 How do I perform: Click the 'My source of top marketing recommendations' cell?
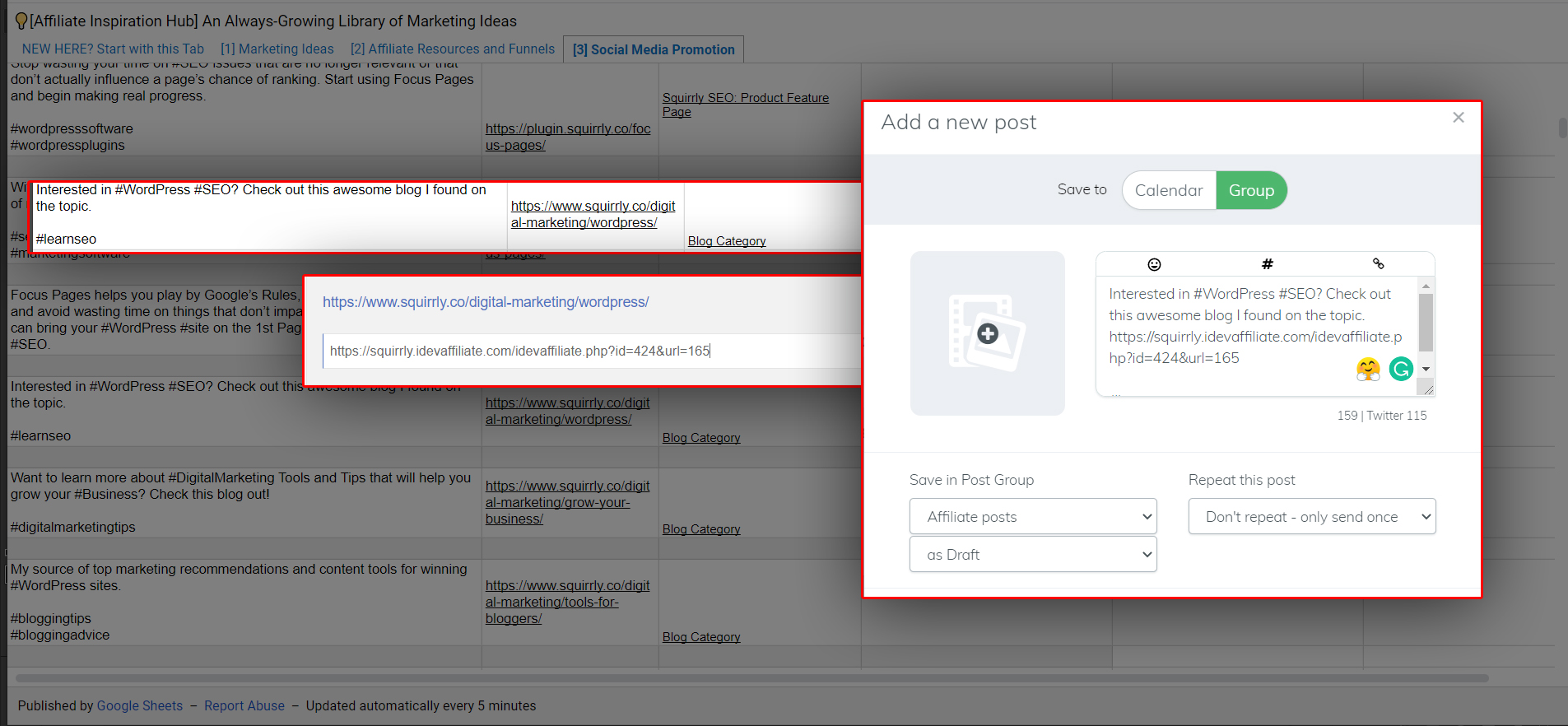coord(244,603)
